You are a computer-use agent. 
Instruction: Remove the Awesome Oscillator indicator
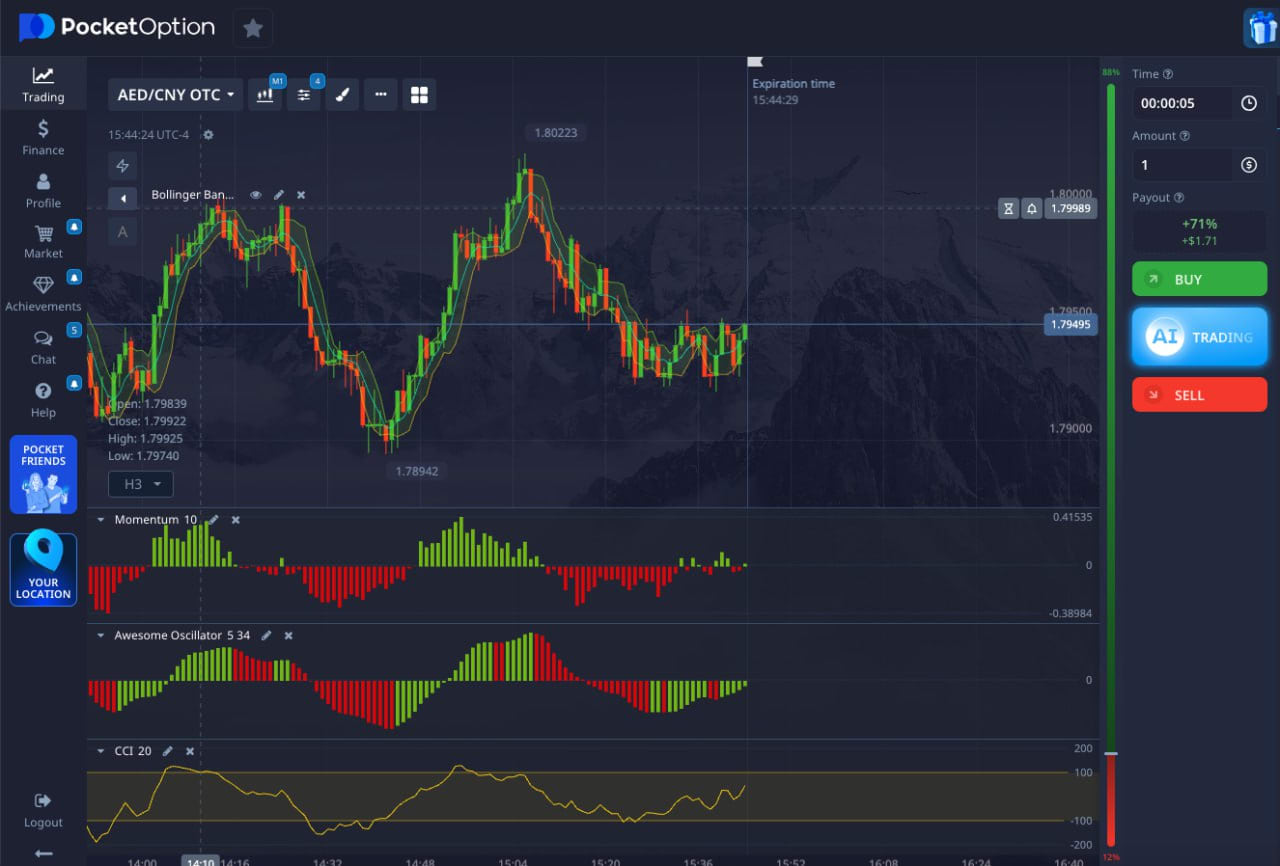click(x=289, y=635)
